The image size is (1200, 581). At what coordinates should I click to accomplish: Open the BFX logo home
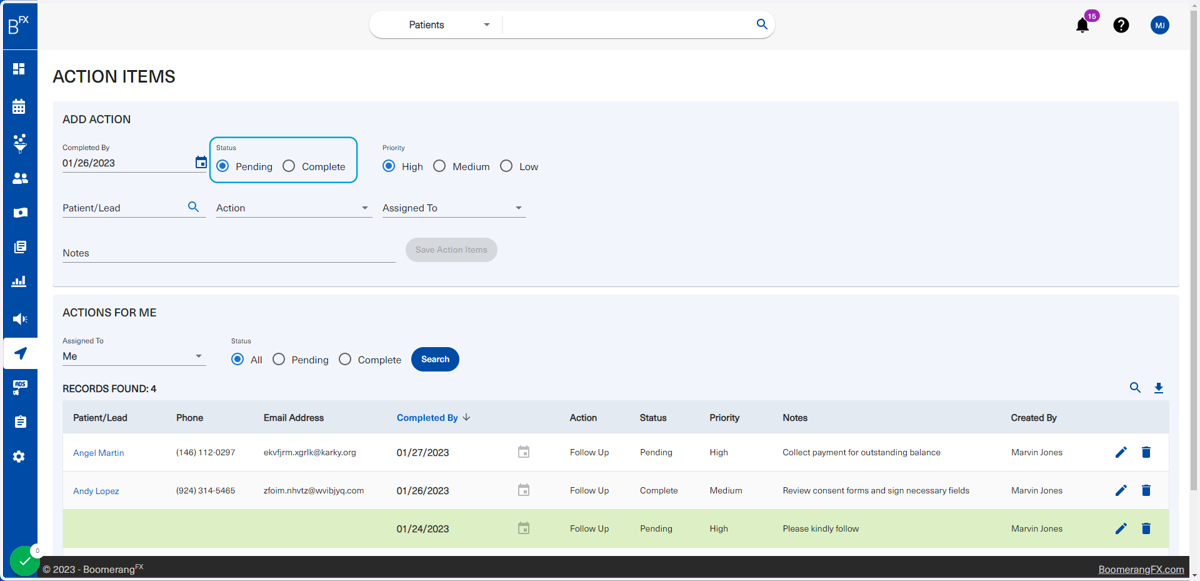(x=19, y=25)
